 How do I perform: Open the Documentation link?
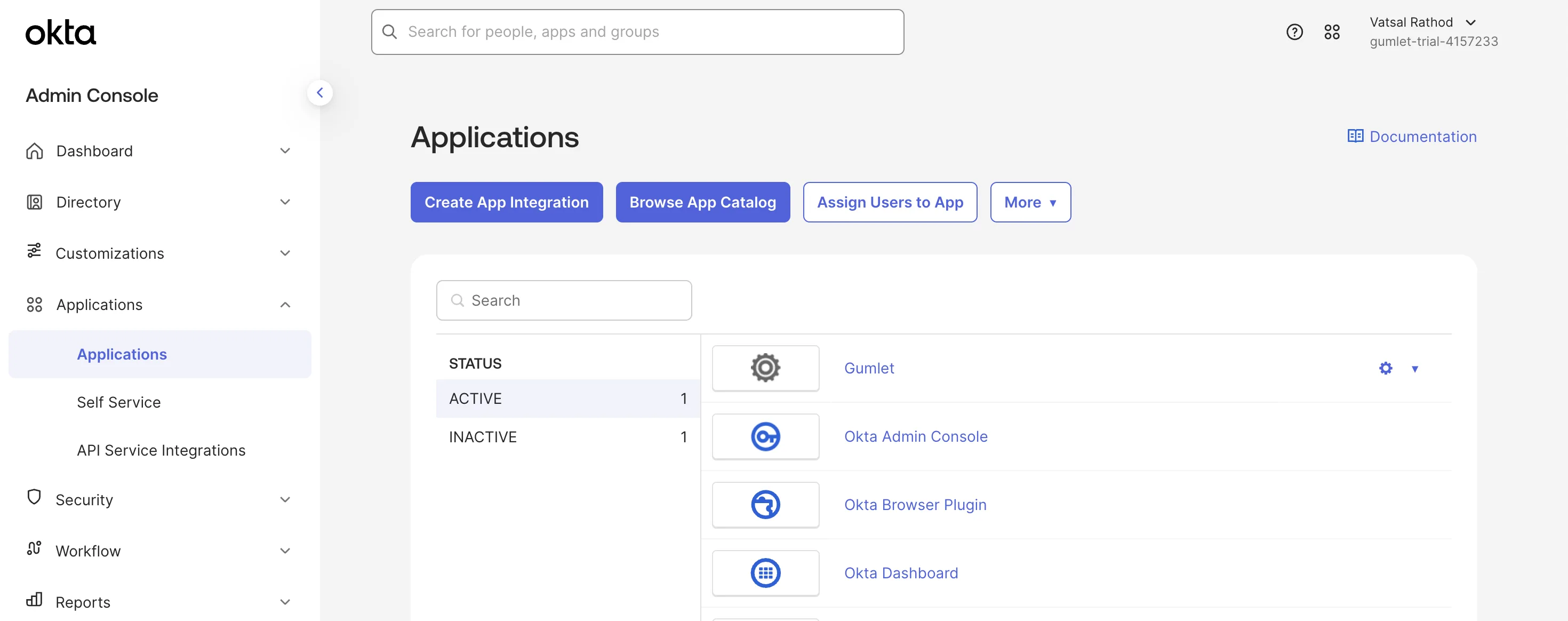click(1412, 137)
